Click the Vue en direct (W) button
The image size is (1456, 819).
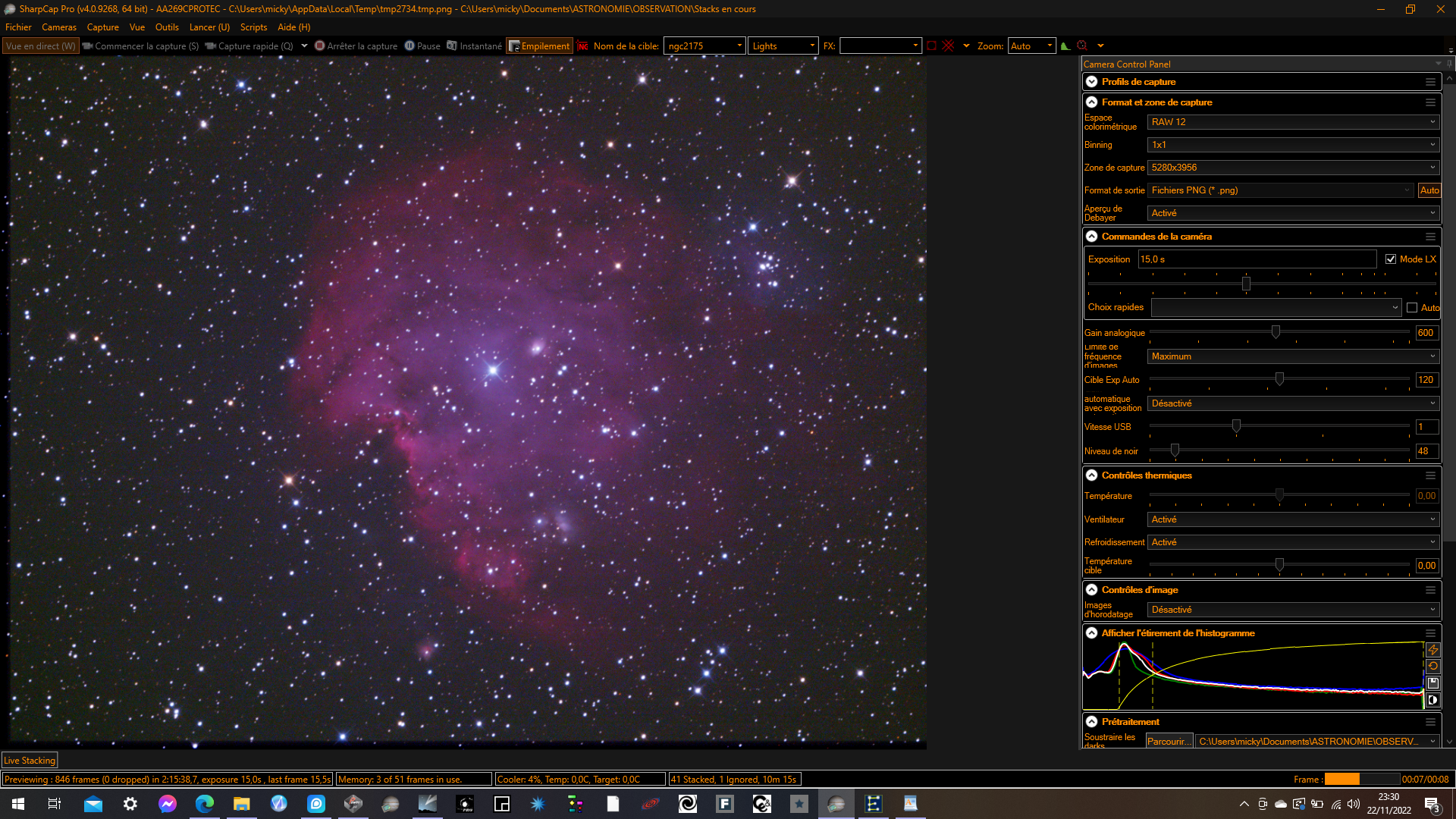point(40,46)
